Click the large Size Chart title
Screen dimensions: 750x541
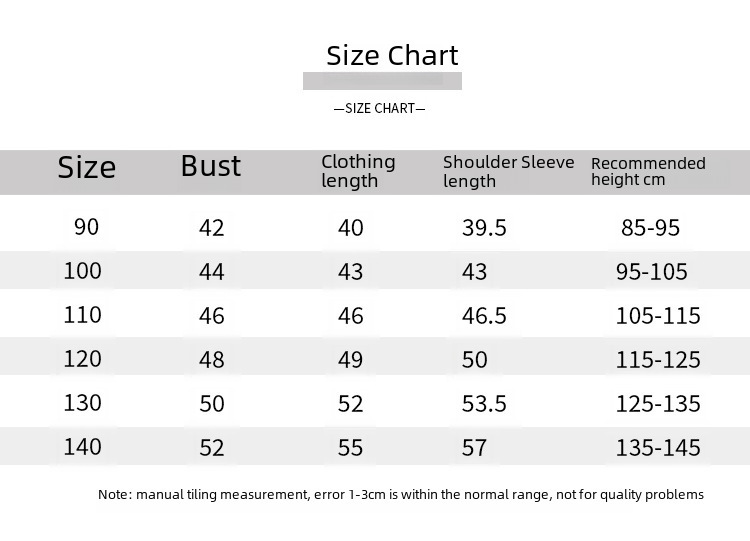pyautogui.click(x=392, y=56)
